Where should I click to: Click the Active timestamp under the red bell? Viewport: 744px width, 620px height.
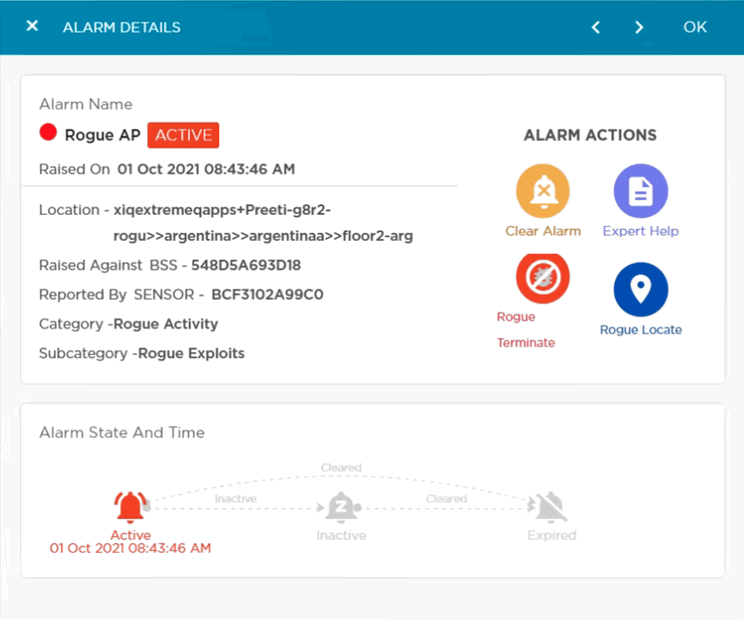(130, 548)
